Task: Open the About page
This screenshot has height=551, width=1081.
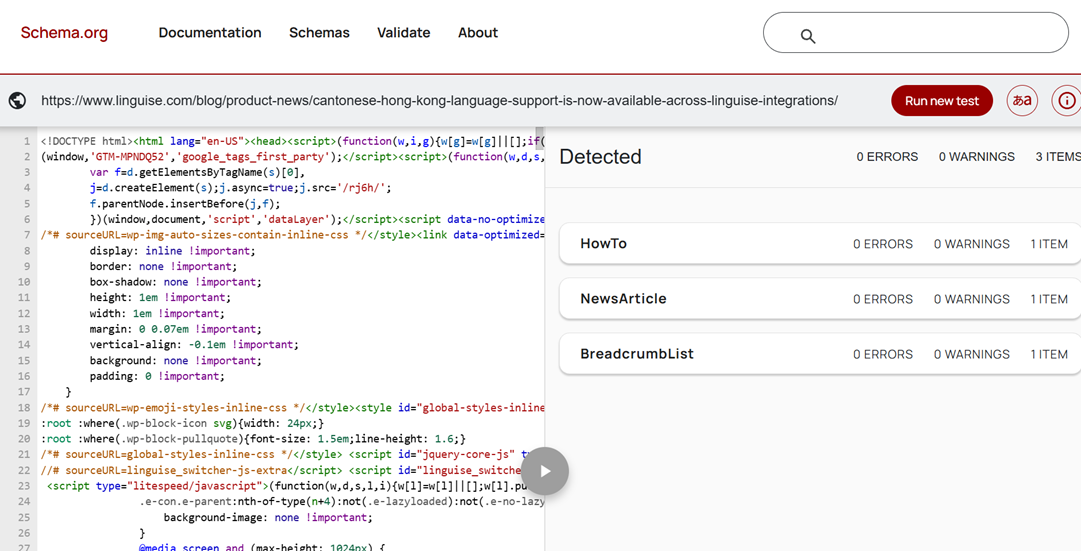Action: tap(478, 32)
